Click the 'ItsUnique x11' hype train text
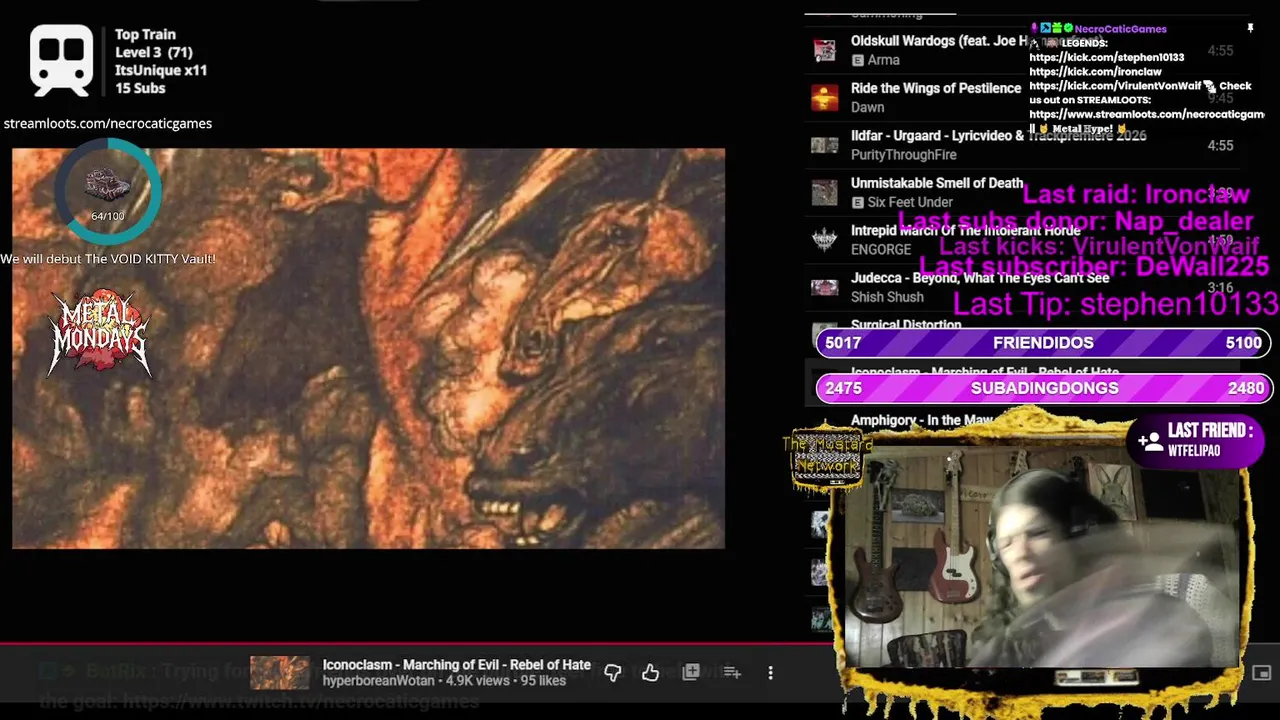1280x720 pixels. click(161, 70)
